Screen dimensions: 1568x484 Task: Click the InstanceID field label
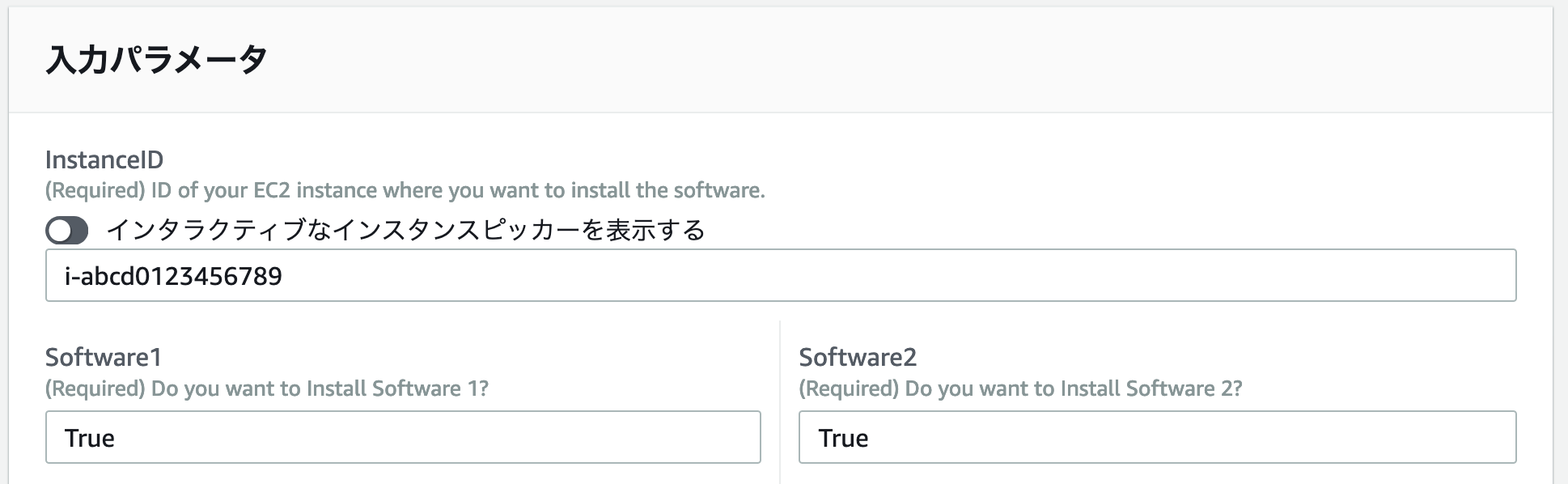[x=104, y=159]
